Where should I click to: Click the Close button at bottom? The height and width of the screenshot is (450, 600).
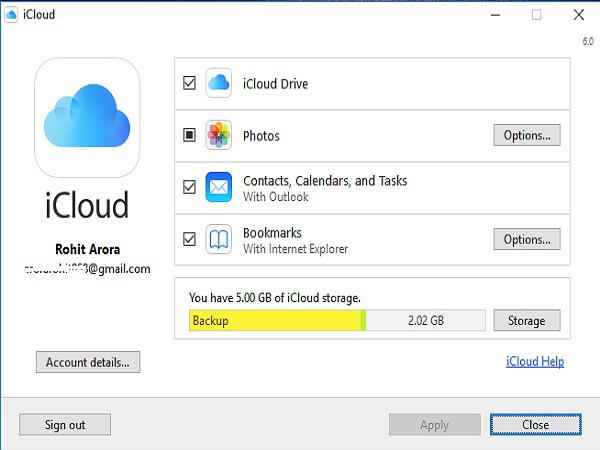[535, 424]
